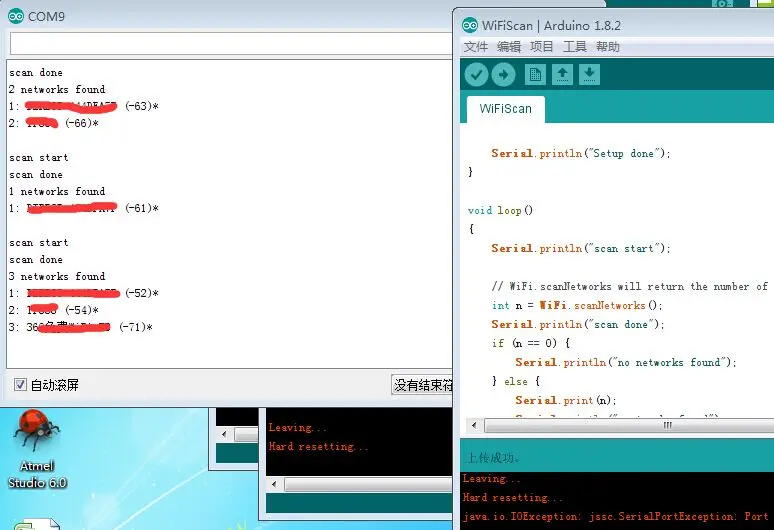Click left scroll arrow in middle console window
Image resolution: width=774 pixels, height=530 pixels.
click(274, 485)
